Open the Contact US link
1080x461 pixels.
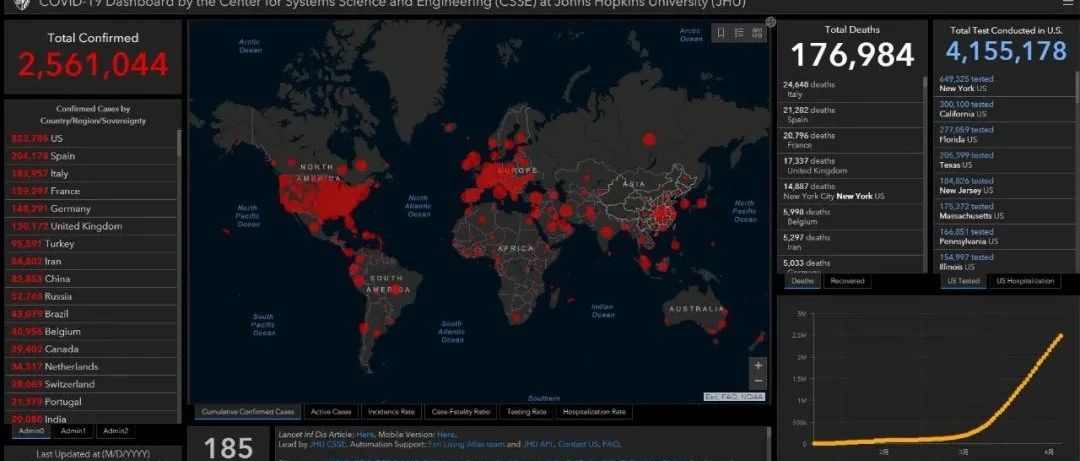tap(579, 444)
